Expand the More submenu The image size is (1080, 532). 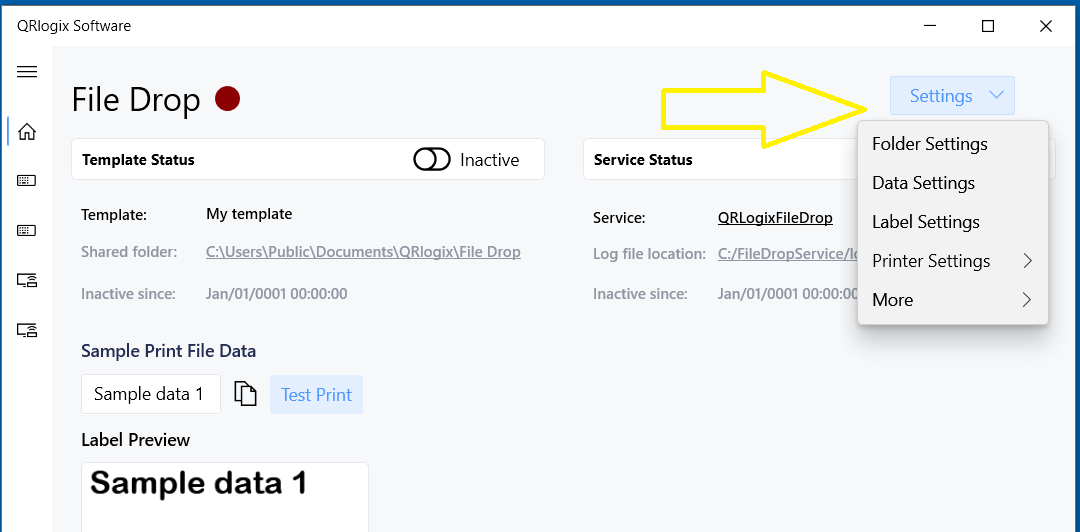[953, 300]
